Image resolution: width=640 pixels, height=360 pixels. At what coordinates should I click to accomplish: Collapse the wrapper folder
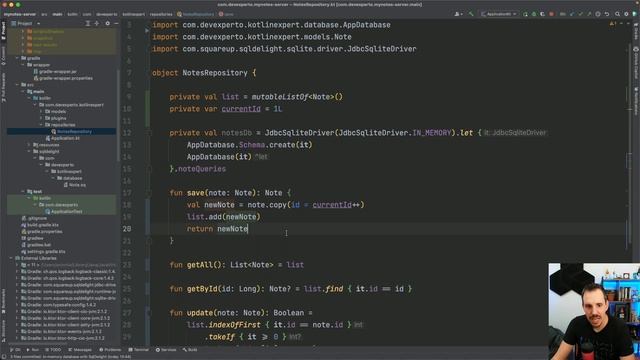tap(23, 64)
